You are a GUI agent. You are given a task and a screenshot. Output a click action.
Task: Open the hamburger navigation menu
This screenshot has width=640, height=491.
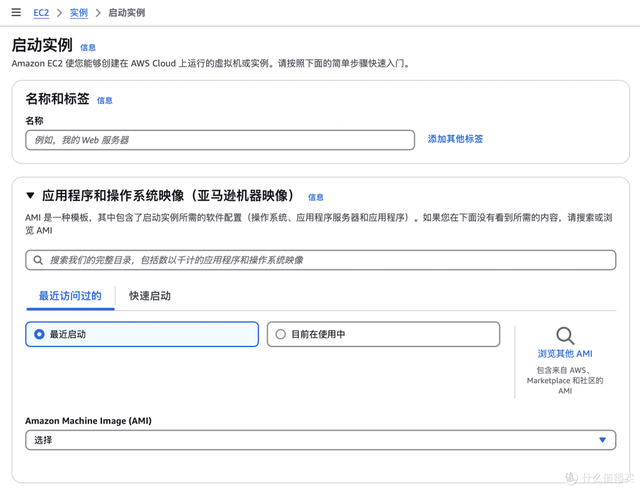click(x=16, y=12)
